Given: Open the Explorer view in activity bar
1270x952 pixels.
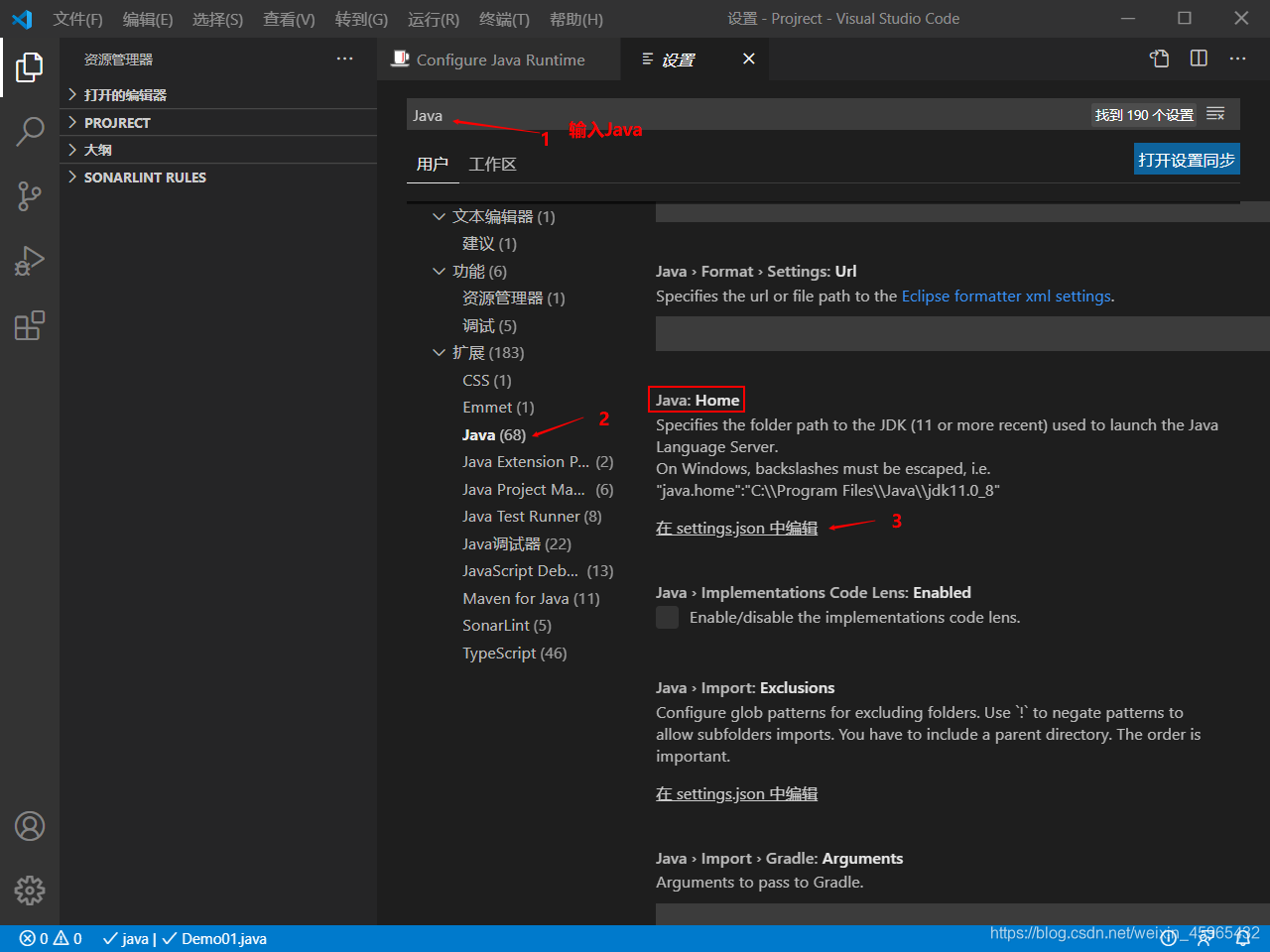Looking at the screenshot, I should 30,67.
